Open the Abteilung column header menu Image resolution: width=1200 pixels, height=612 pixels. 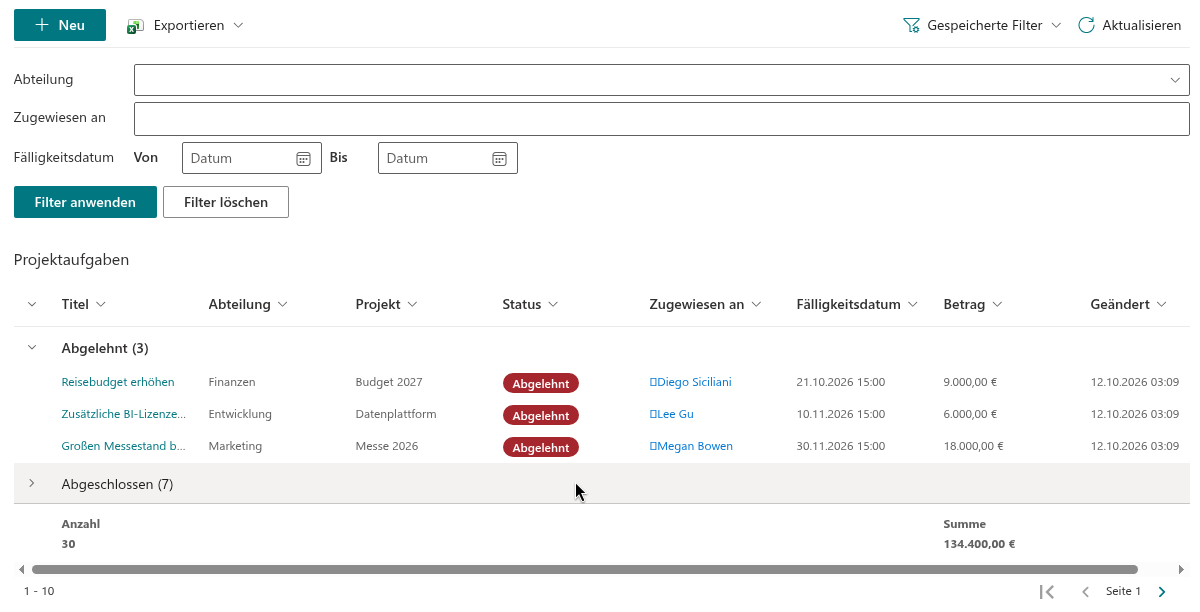[248, 304]
